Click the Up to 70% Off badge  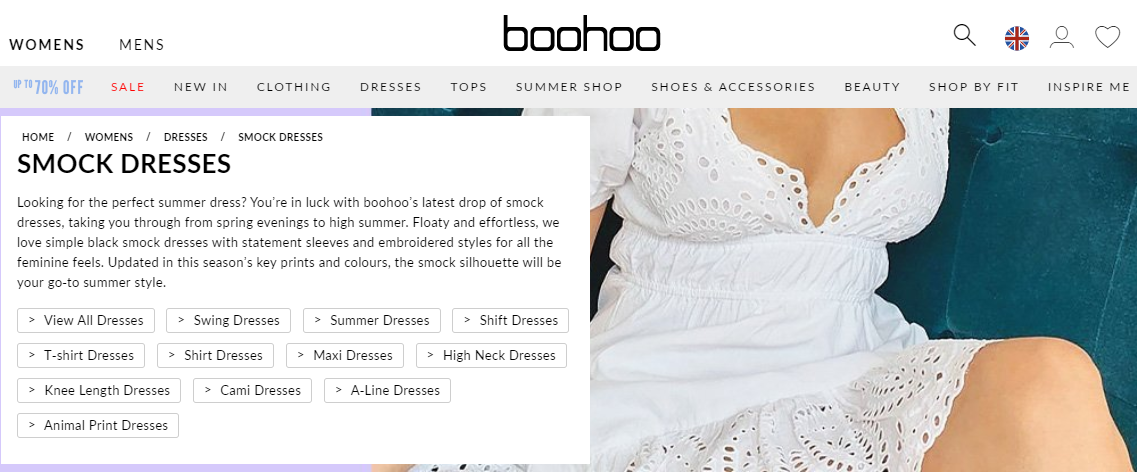click(x=48, y=87)
